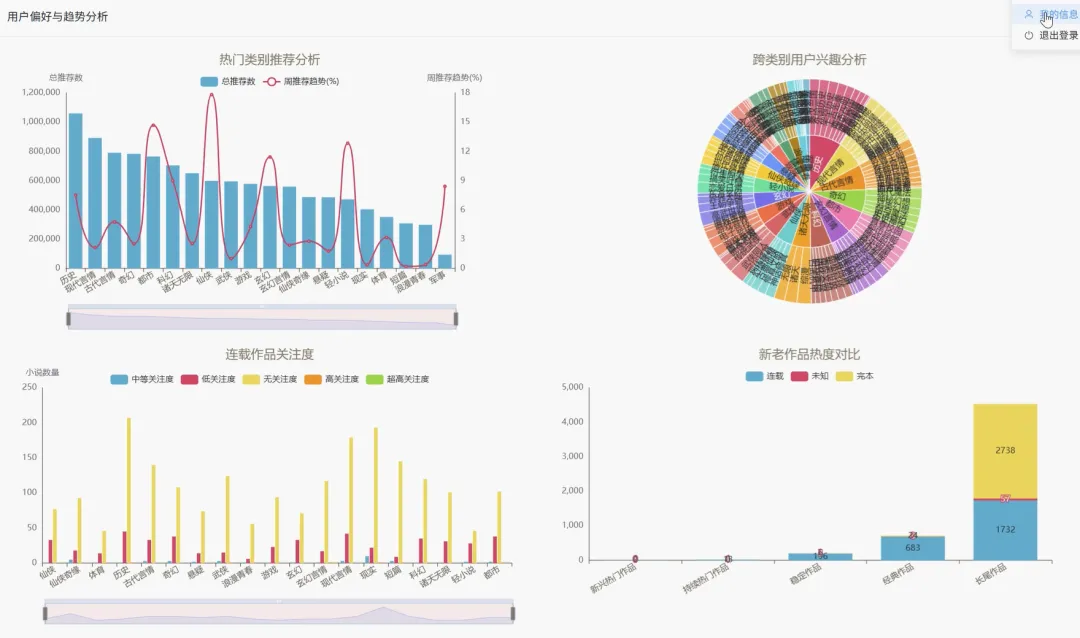Viewport: 1080px width, 638px height.
Task: Click the blue 1732 连载 bar segment
Action: 1005,530
